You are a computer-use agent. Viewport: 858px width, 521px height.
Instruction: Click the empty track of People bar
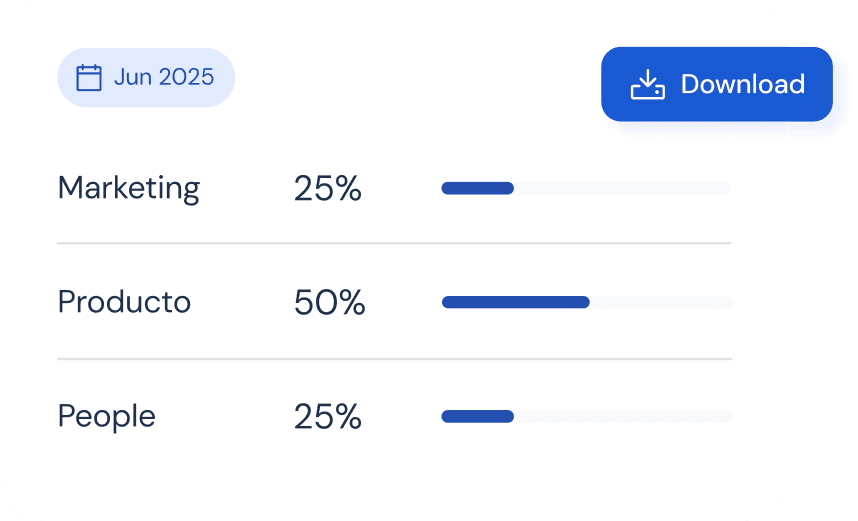tap(622, 416)
